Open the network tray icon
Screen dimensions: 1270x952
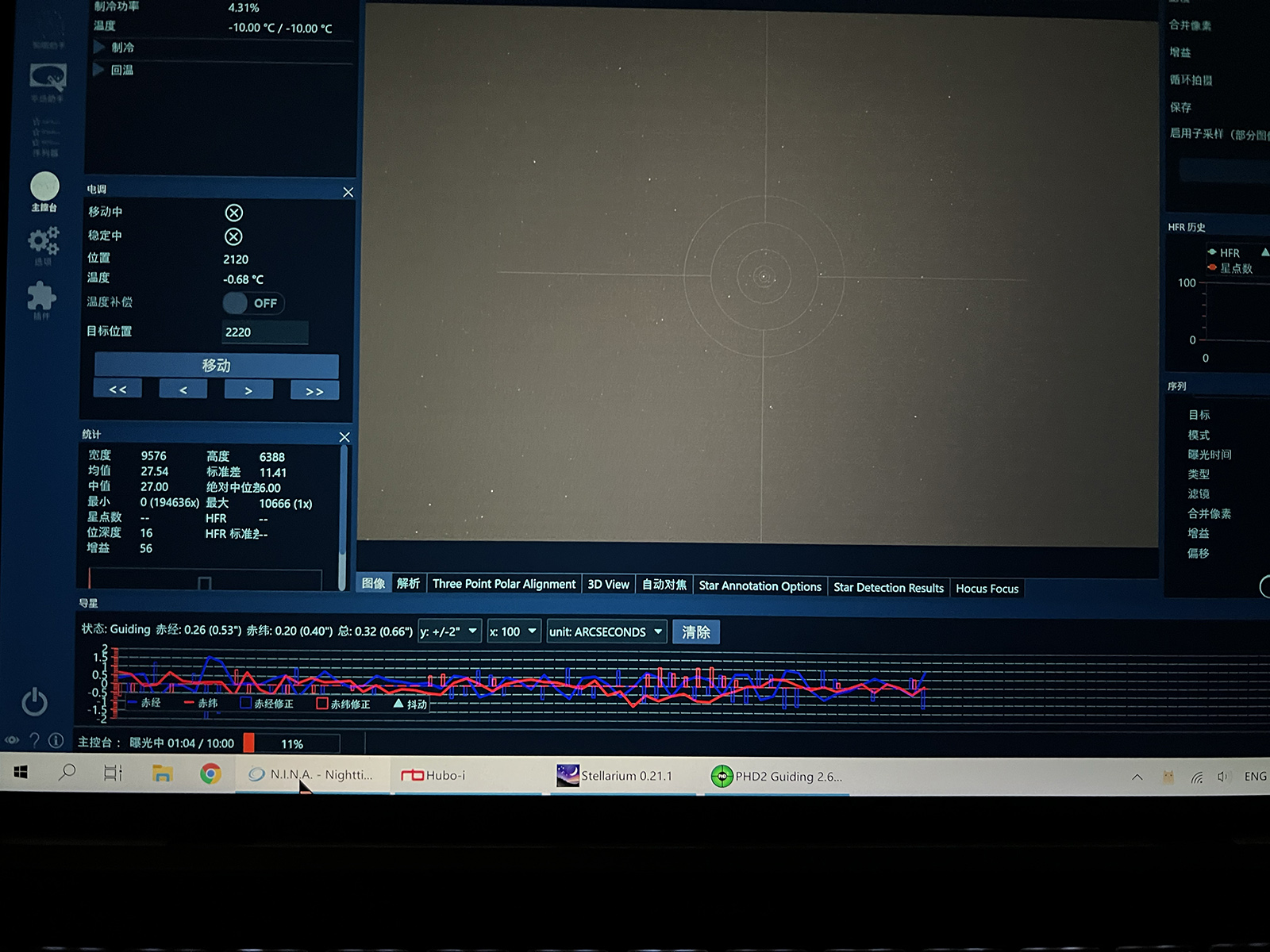(1197, 777)
